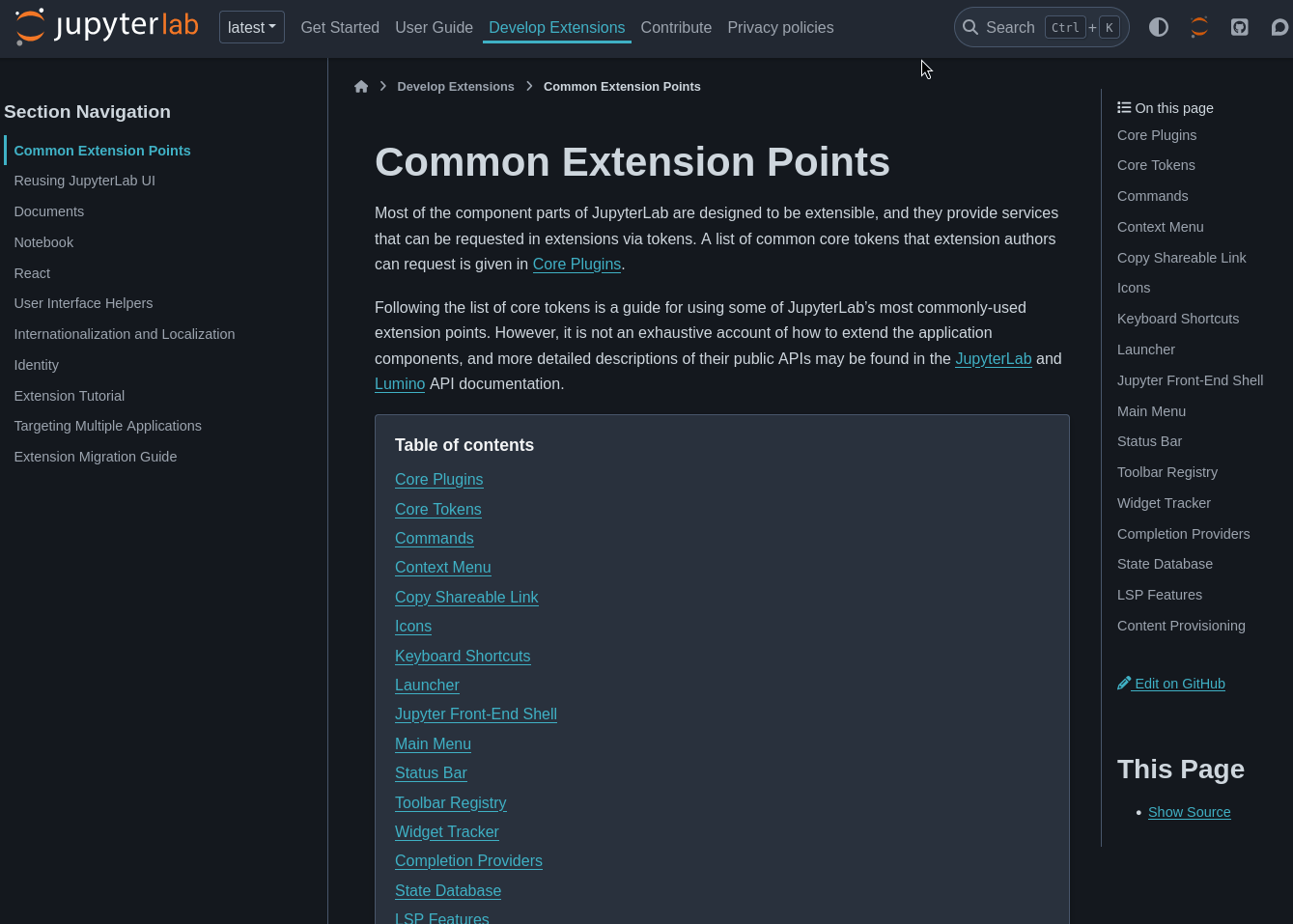
Task: Click Keyboard Shortcuts in table of contents
Action: click(463, 656)
